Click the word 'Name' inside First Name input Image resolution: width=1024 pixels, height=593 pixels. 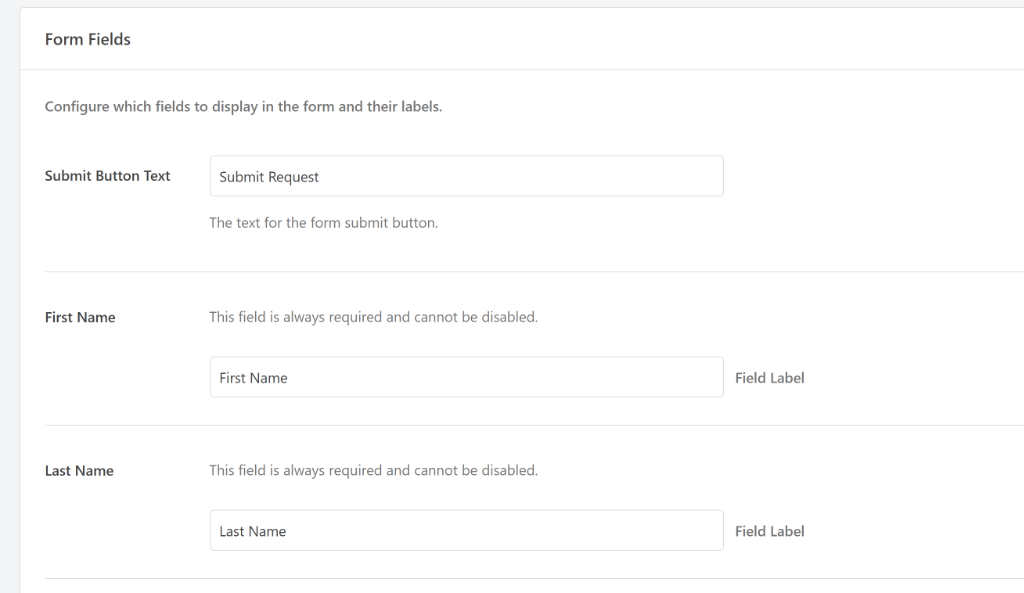click(269, 378)
